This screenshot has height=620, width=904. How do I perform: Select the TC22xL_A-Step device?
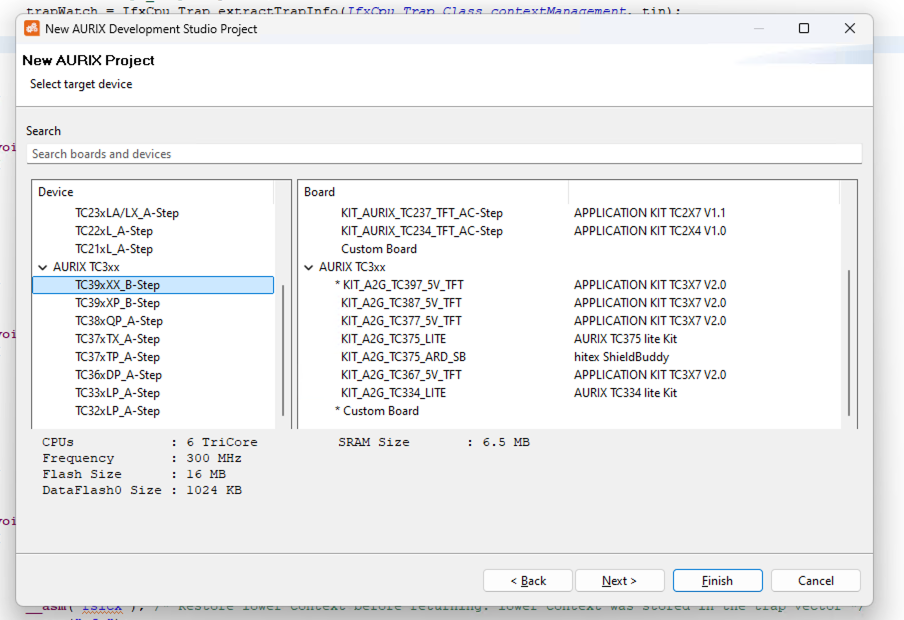click(117, 230)
